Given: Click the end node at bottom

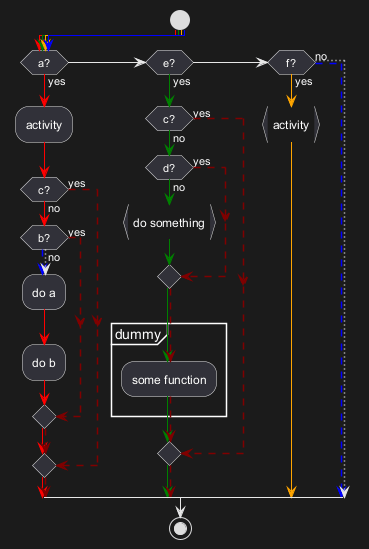Looking at the screenshot, I should [180, 529].
